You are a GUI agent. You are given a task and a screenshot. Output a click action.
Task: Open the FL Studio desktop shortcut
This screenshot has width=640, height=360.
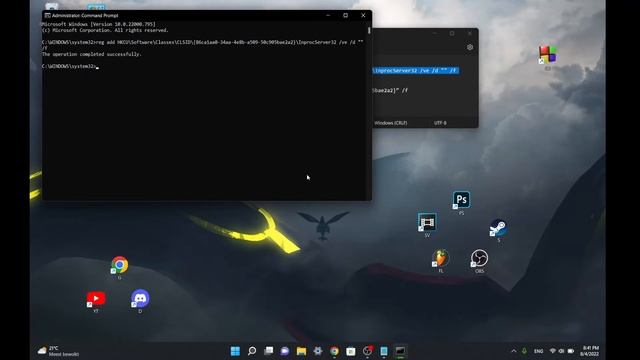(440, 258)
